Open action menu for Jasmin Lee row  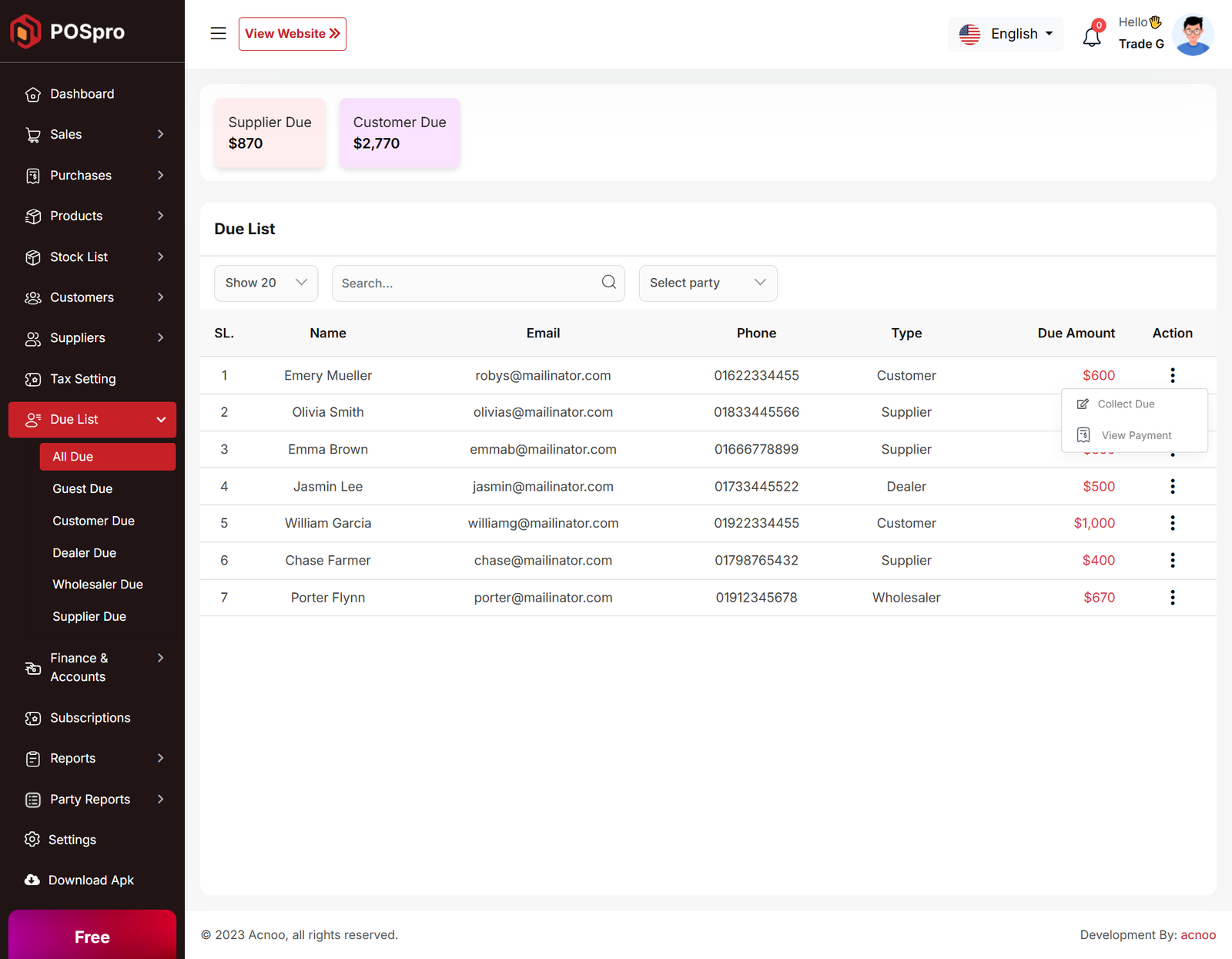pos(1172,487)
